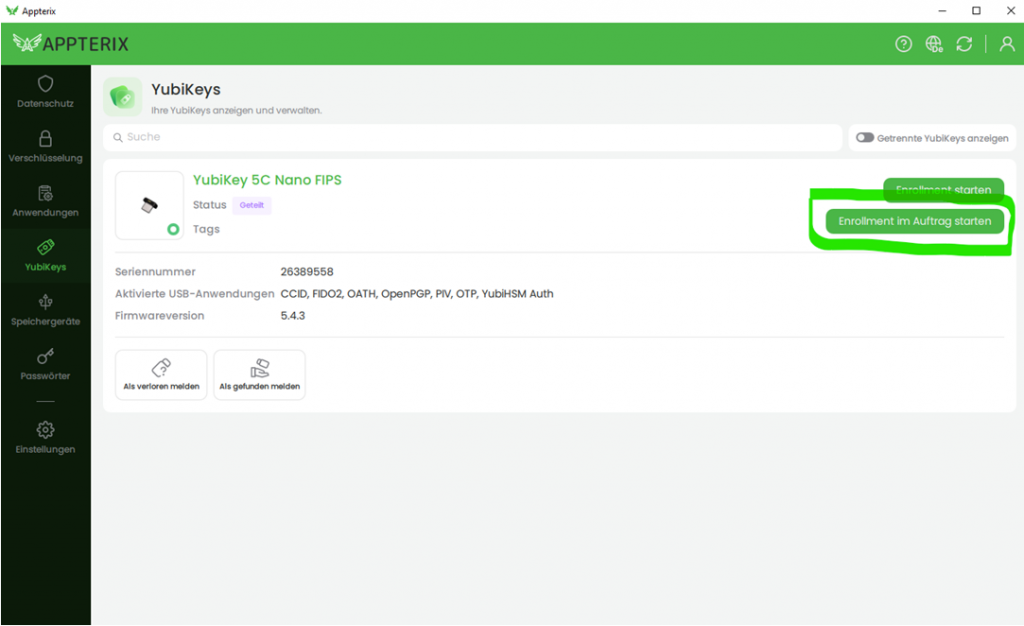
Task: Click the globe language icon
Action: [934, 44]
